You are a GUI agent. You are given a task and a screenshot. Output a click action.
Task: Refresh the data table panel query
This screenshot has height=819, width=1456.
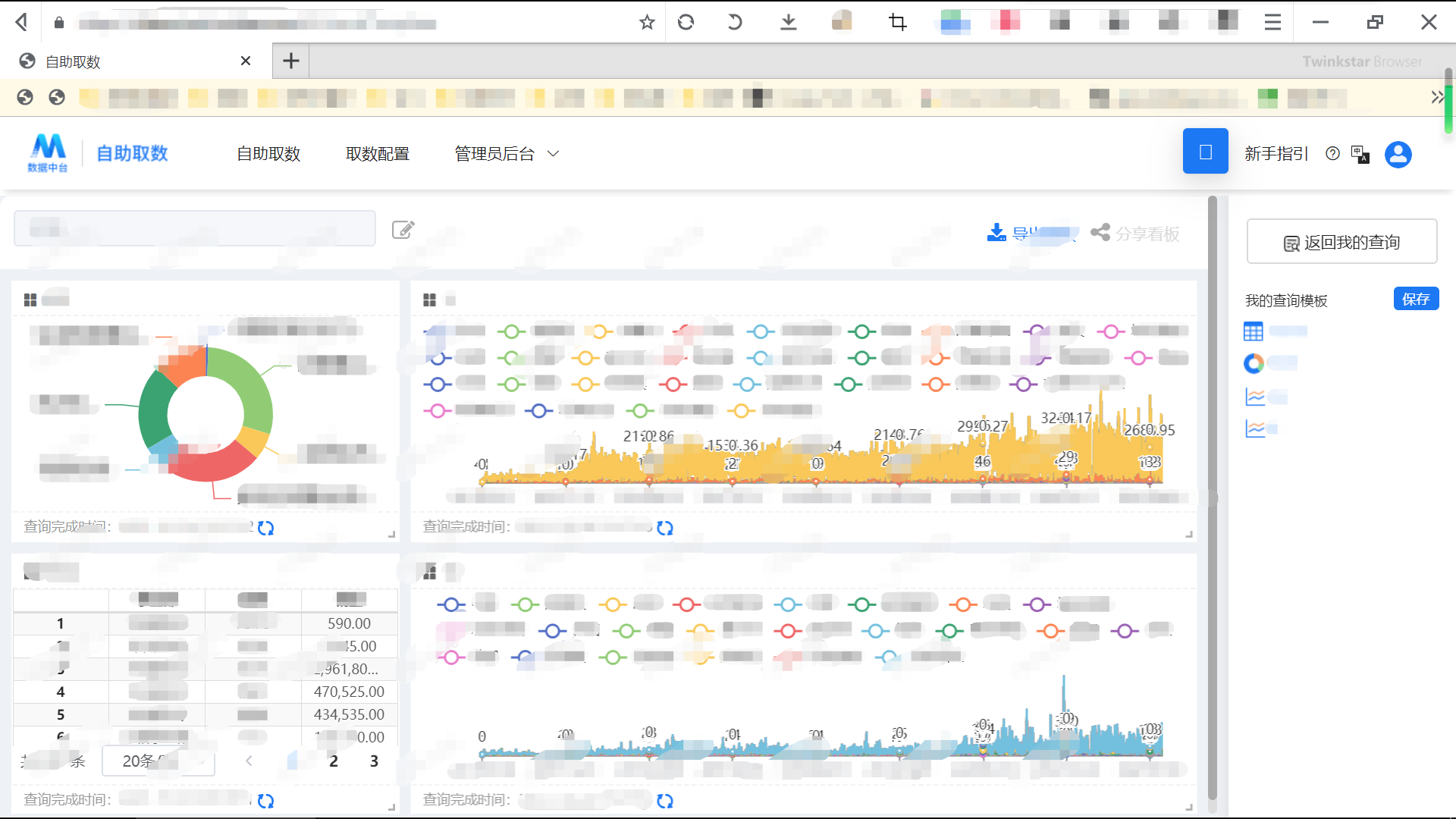coord(265,801)
